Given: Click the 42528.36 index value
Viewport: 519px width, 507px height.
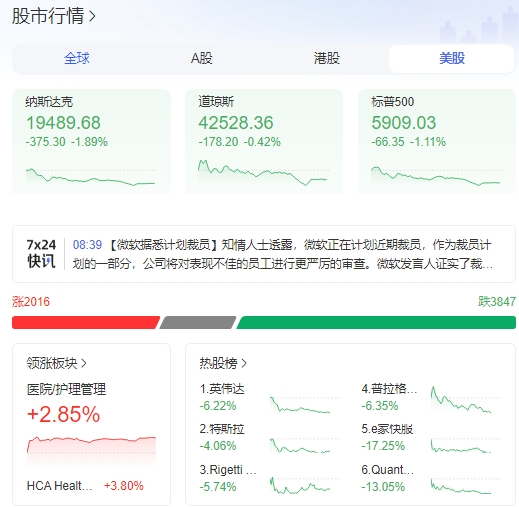Looking at the screenshot, I should tap(236, 123).
